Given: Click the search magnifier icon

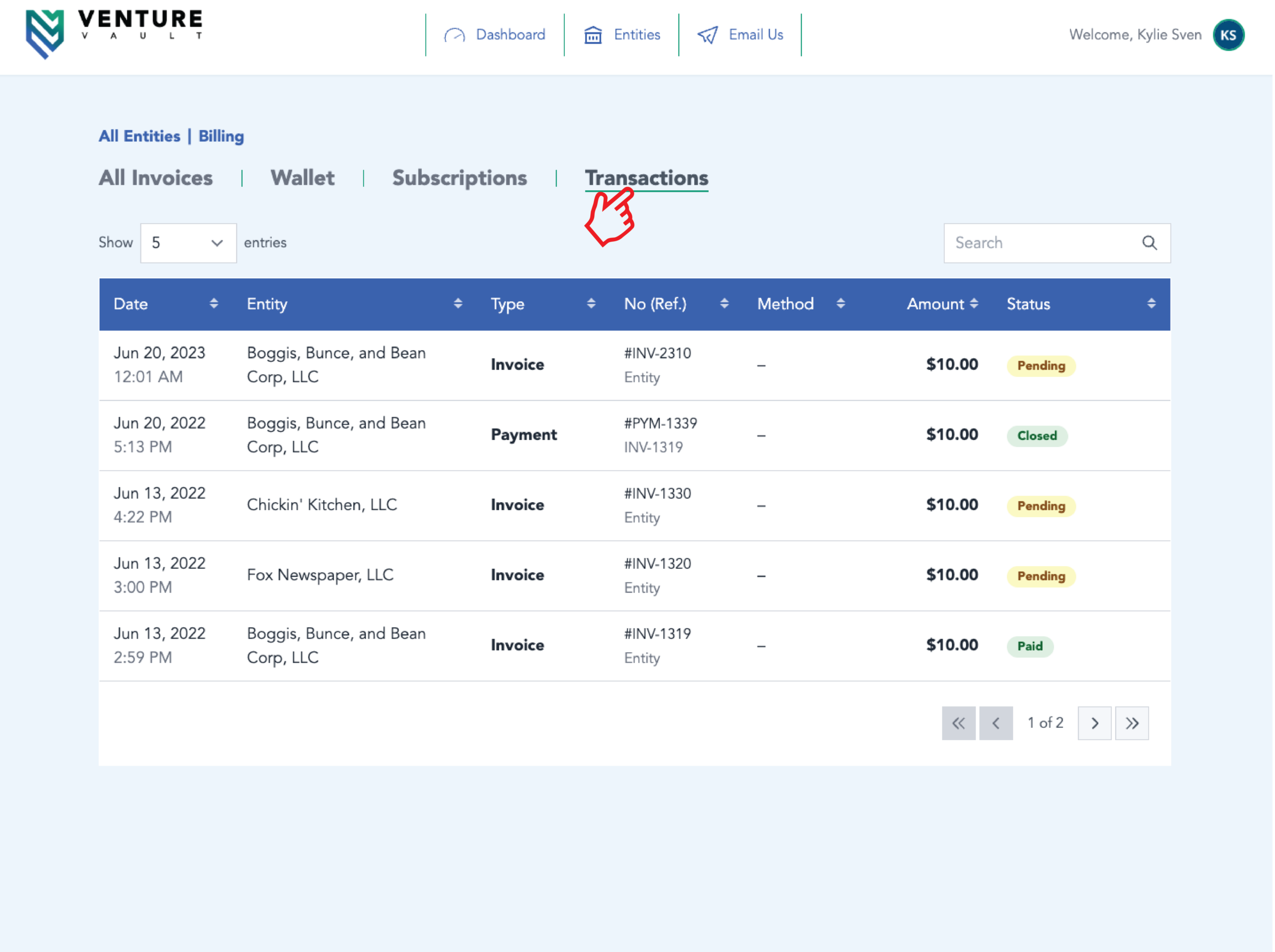Looking at the screenshot, I should (1149, 243).
